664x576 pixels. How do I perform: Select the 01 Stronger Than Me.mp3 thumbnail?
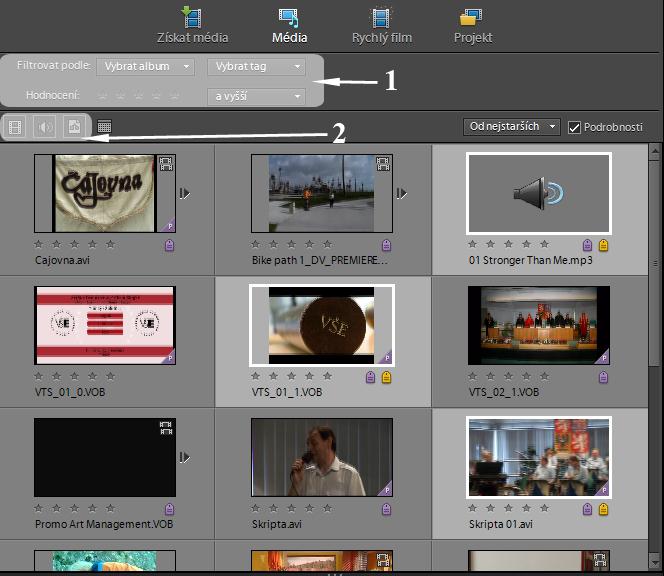[539, 193]
